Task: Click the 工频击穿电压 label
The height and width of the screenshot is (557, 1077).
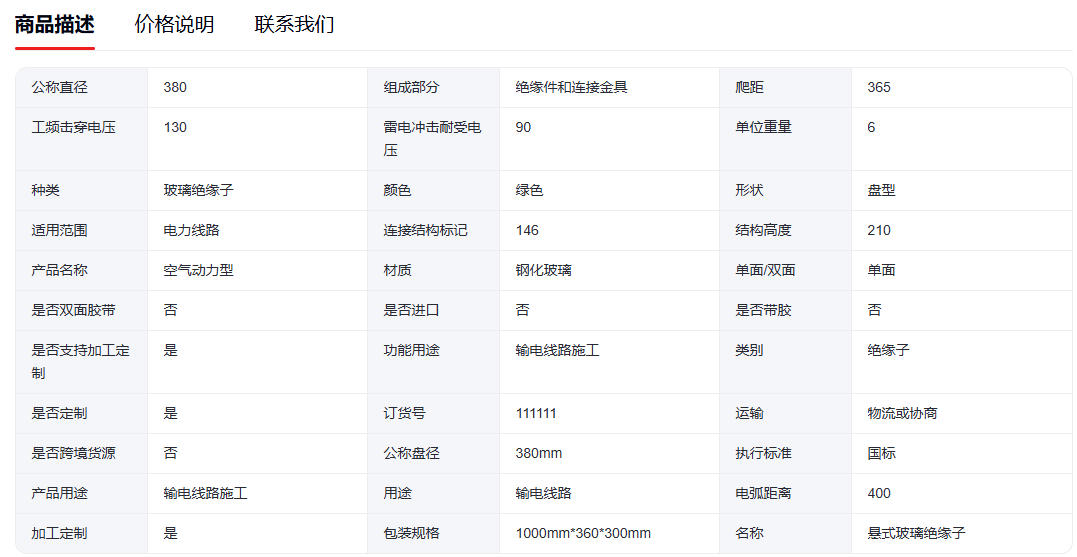Action: click(73, 127)
